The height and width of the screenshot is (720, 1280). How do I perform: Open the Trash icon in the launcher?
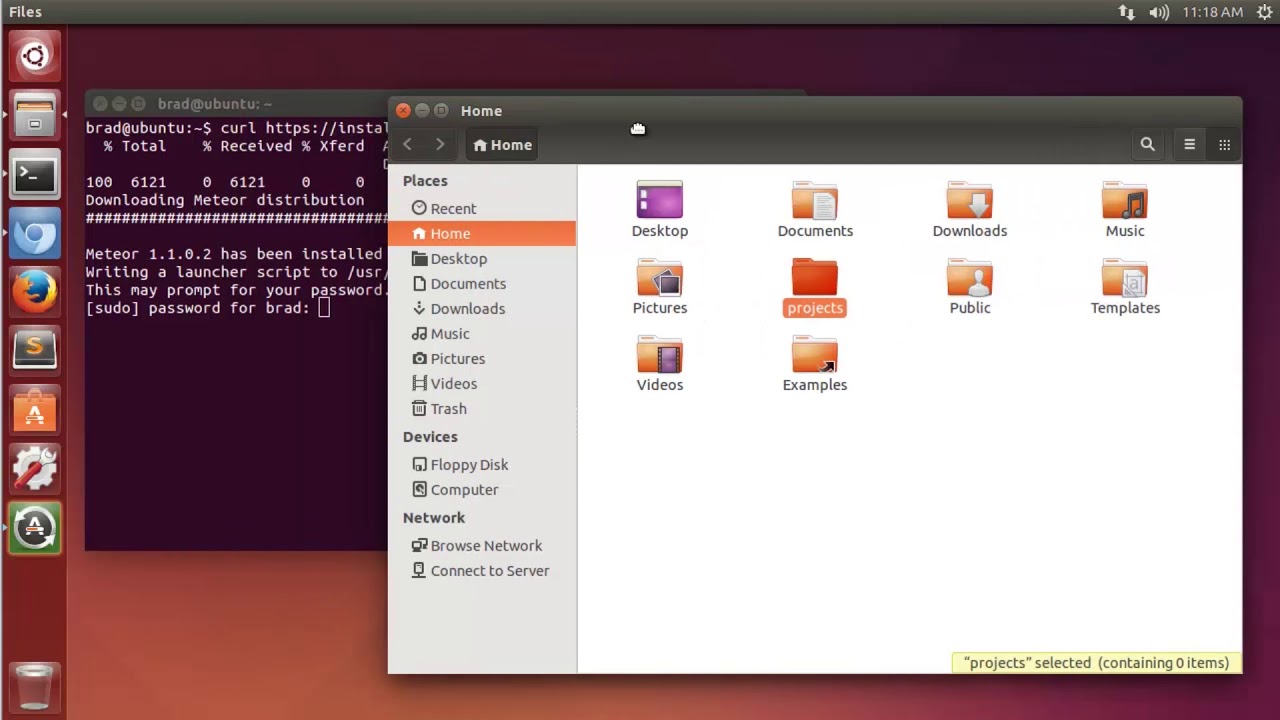click(35, 687)
